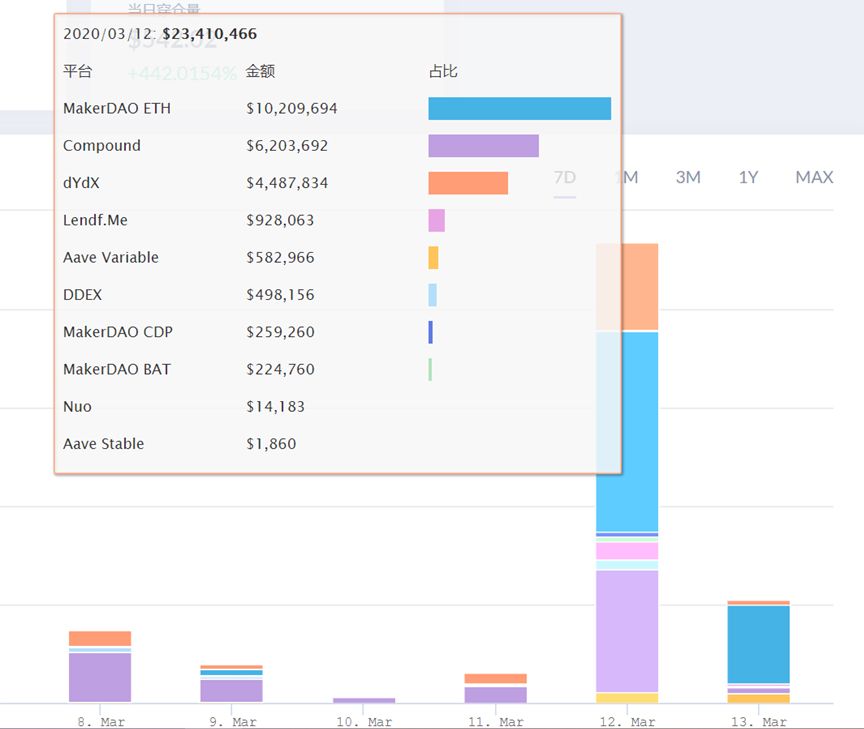Choose the MAX time range tab

coord(814,177)
